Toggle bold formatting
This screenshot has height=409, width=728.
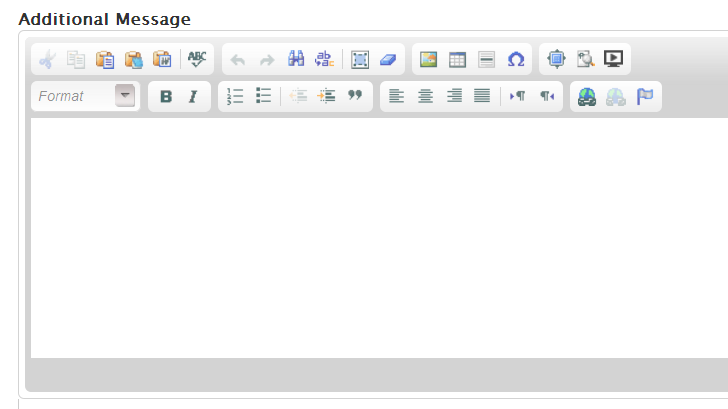[x=166, y=96]
